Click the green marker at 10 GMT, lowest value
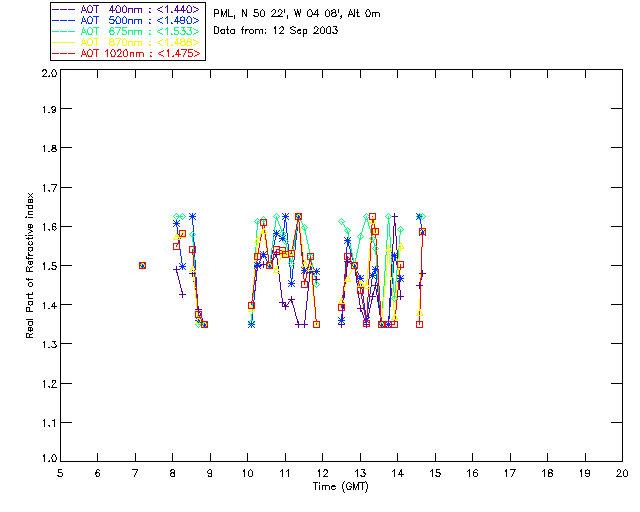 pos(251,324)
